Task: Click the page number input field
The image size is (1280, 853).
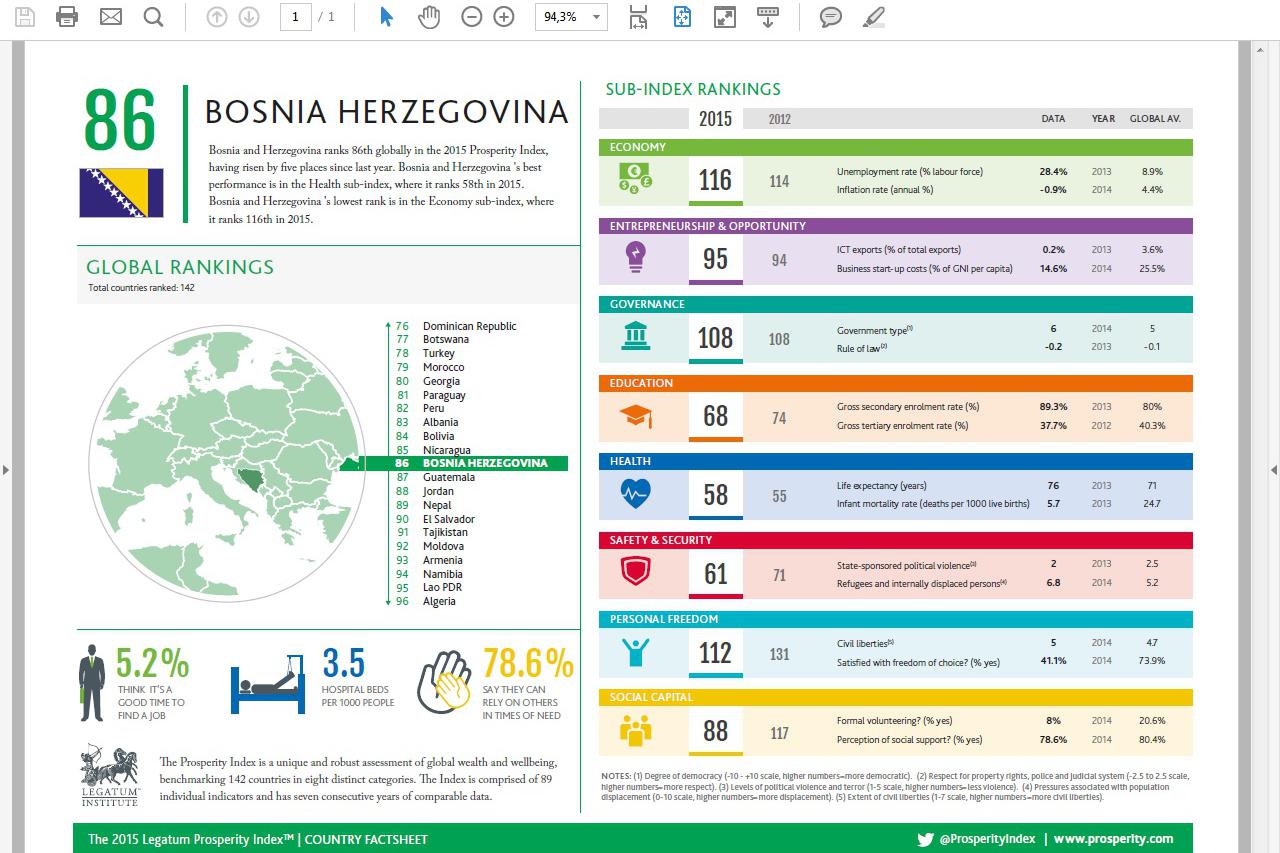Action: pyautogui.click(x=295, y=17)
